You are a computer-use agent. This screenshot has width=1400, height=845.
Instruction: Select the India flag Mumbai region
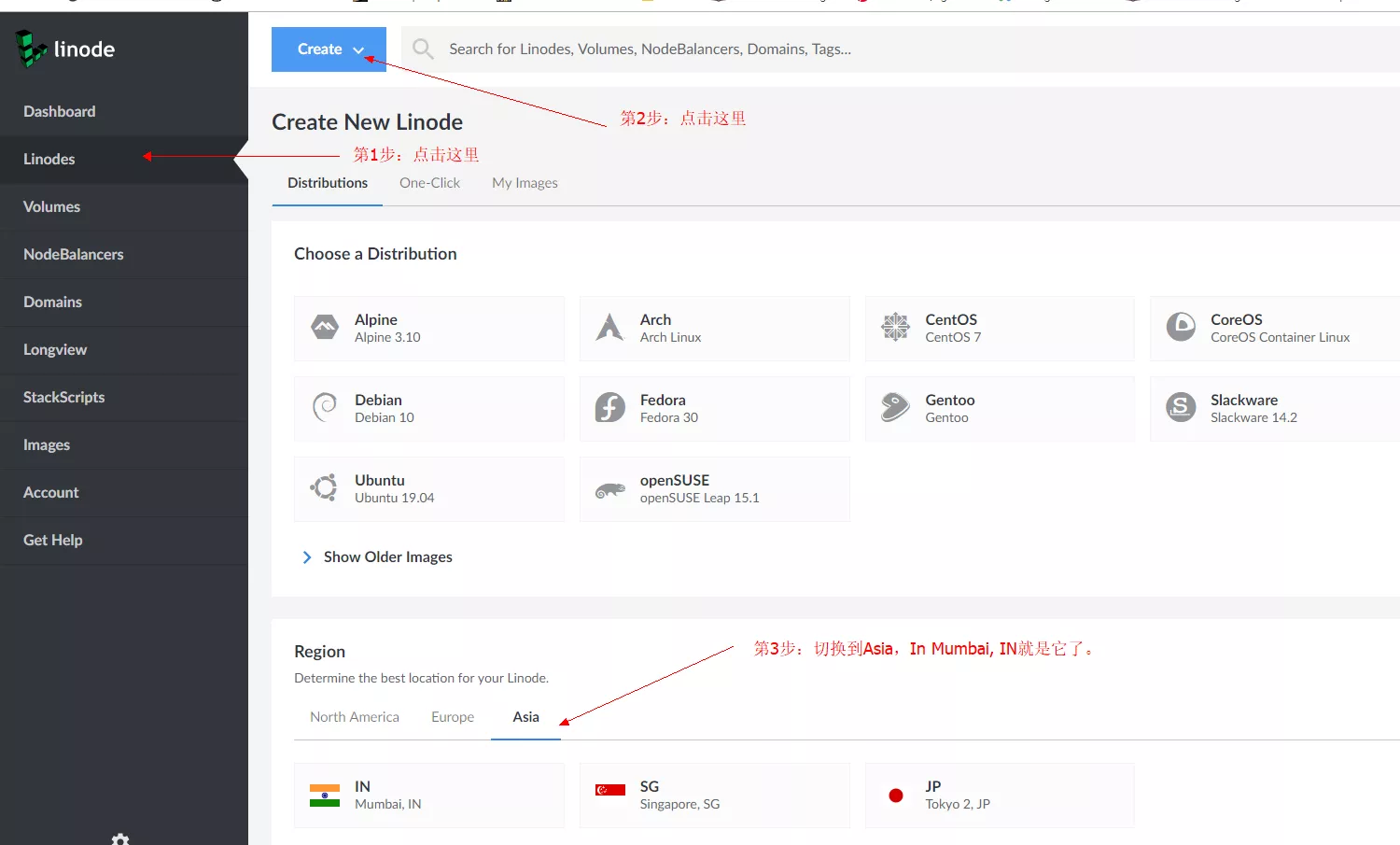325,796
